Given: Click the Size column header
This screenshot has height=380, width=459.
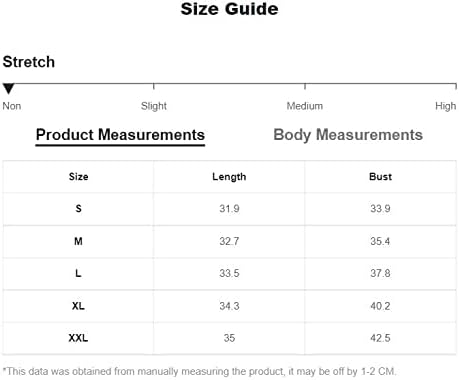Looking at the screenshot, I should coord(79,176).
